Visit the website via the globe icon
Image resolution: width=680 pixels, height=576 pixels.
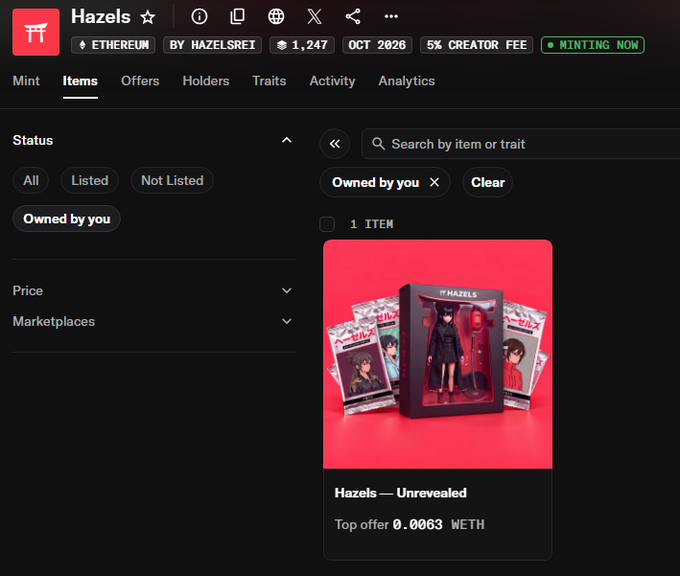pos(276,16)
